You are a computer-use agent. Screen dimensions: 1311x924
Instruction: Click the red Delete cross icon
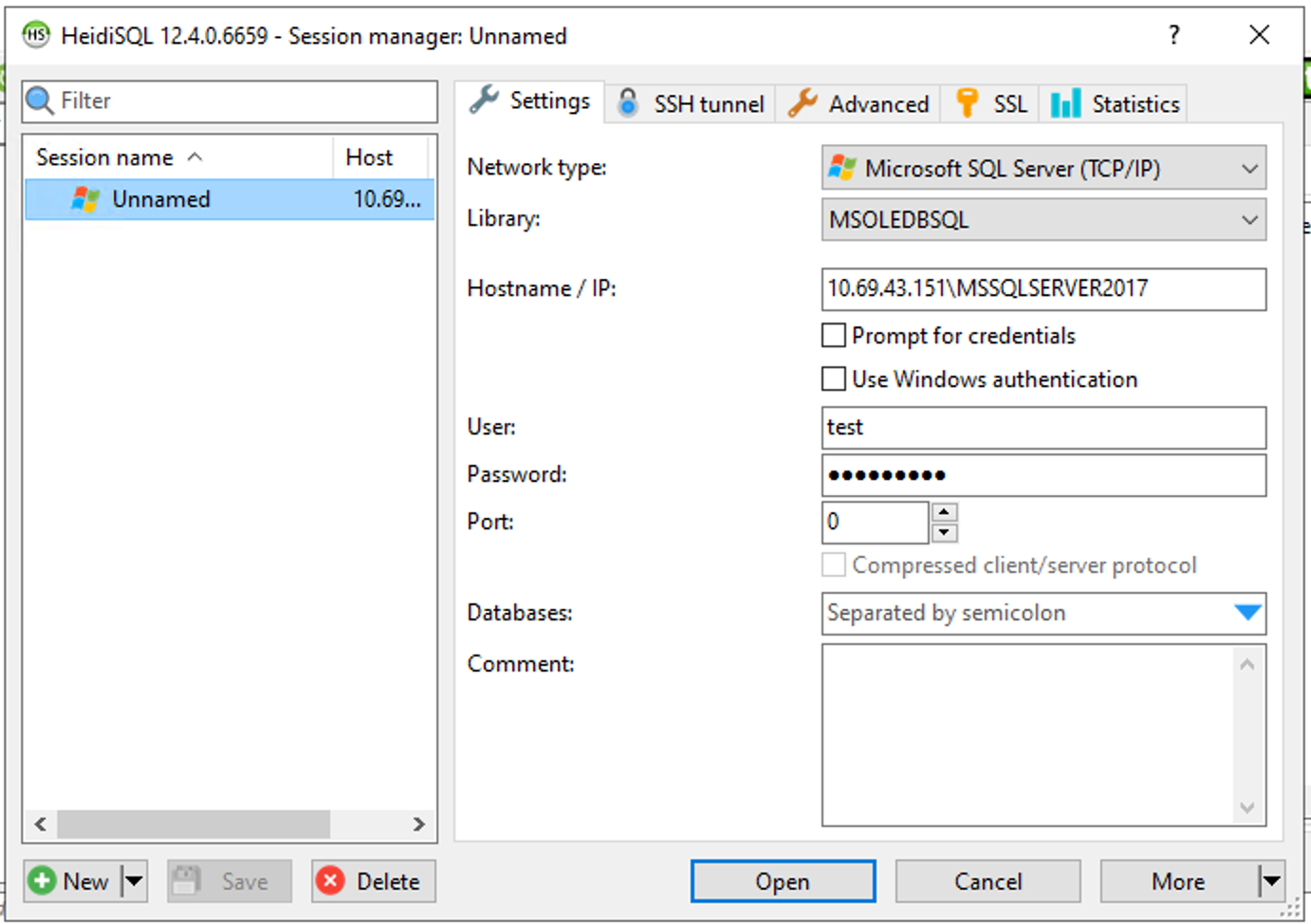tap(330, 880)
